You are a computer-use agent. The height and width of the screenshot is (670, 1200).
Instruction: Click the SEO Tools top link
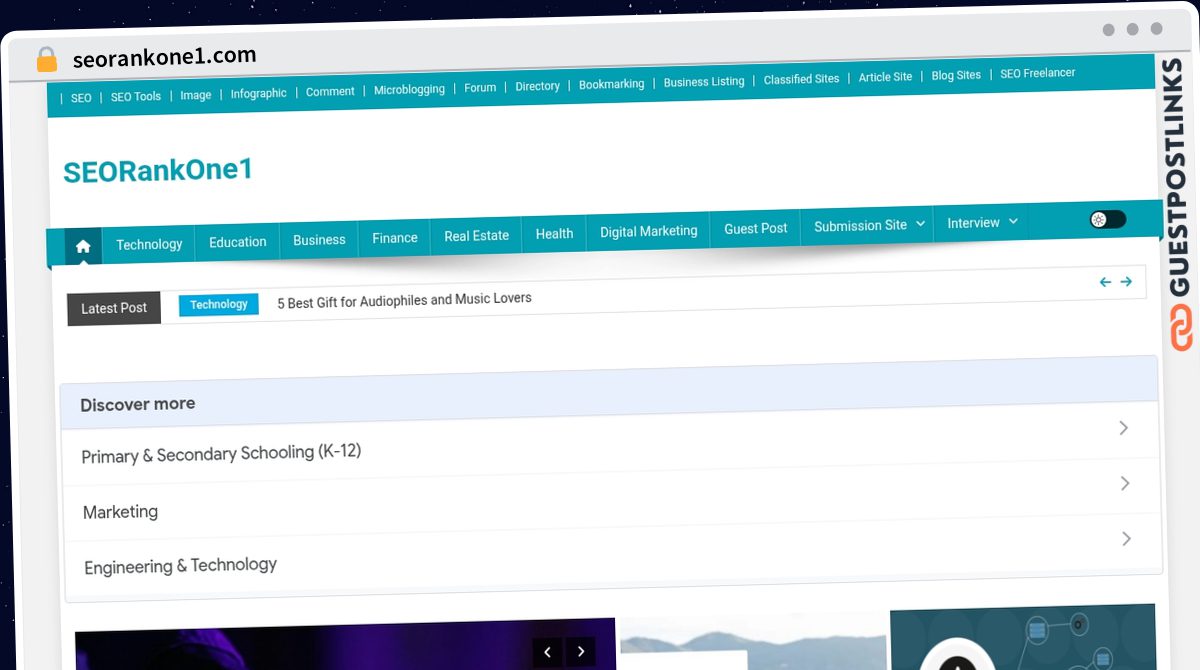click(135, 97)
